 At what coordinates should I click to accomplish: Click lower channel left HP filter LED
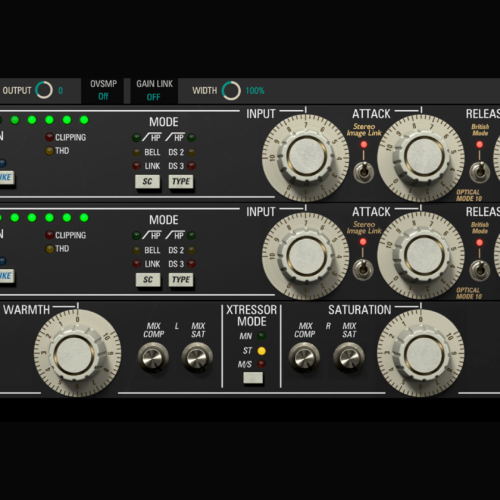[136, 235]
